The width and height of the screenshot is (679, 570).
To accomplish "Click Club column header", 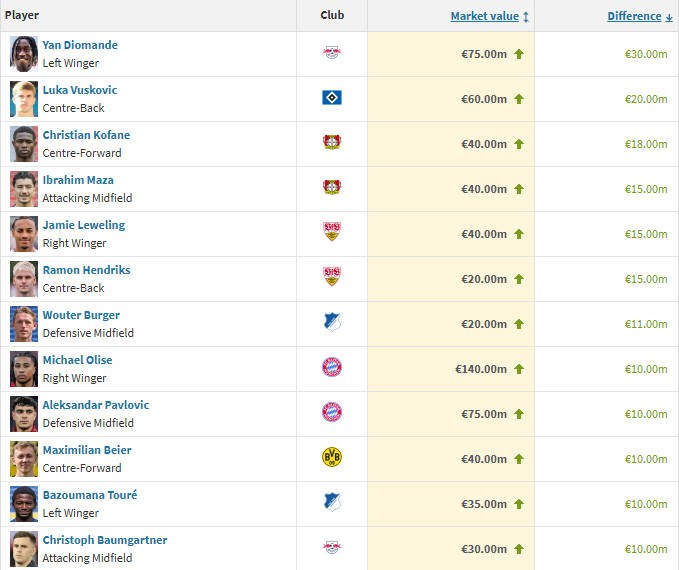I will 332,16.
